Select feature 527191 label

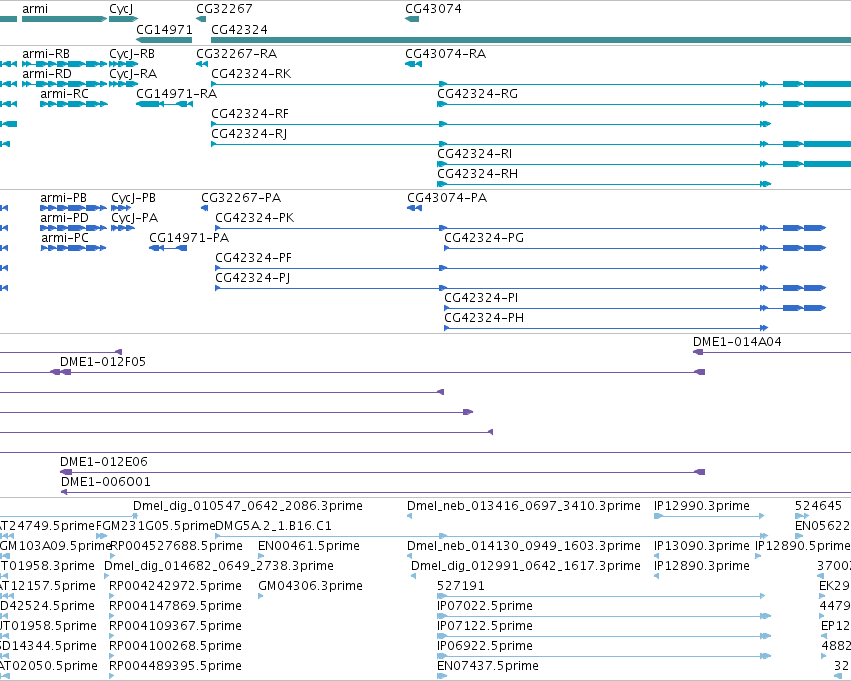[x=461, y=587]
